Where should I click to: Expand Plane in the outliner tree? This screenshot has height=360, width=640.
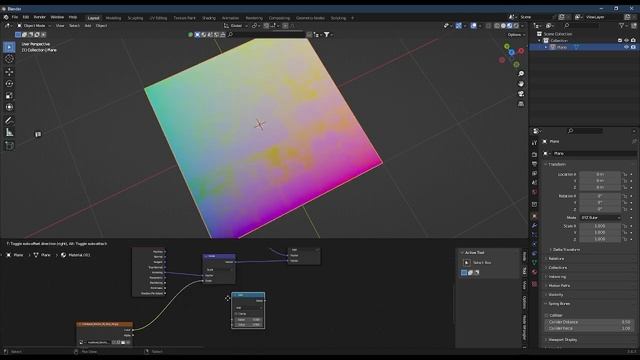546,47
